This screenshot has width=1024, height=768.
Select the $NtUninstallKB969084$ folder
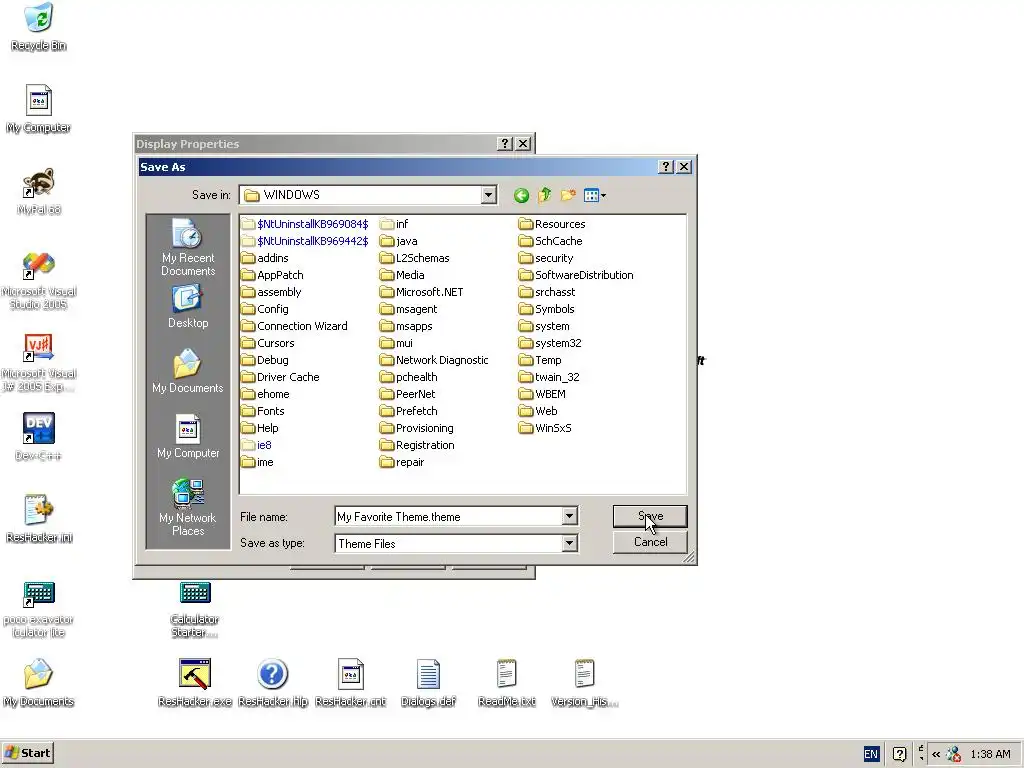coord(305,224)
